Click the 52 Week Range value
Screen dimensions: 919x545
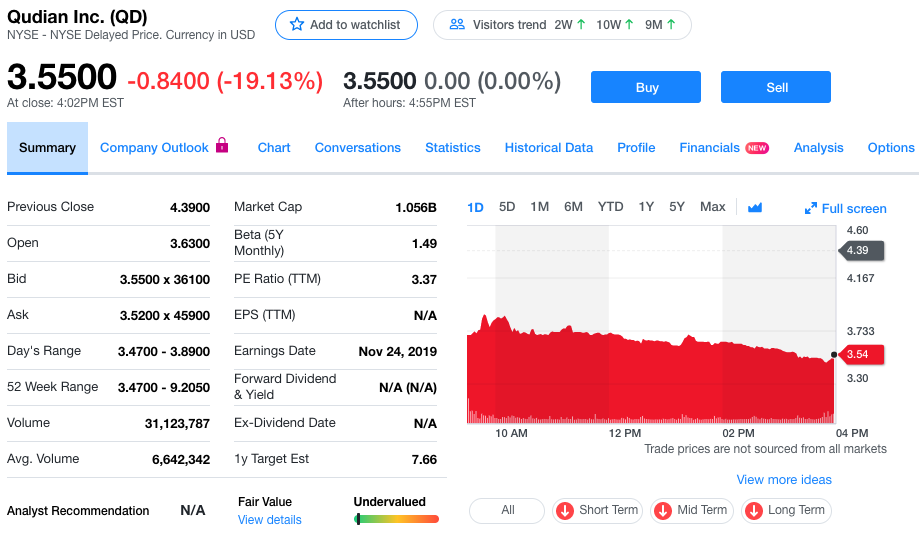[x=164, y=387]
